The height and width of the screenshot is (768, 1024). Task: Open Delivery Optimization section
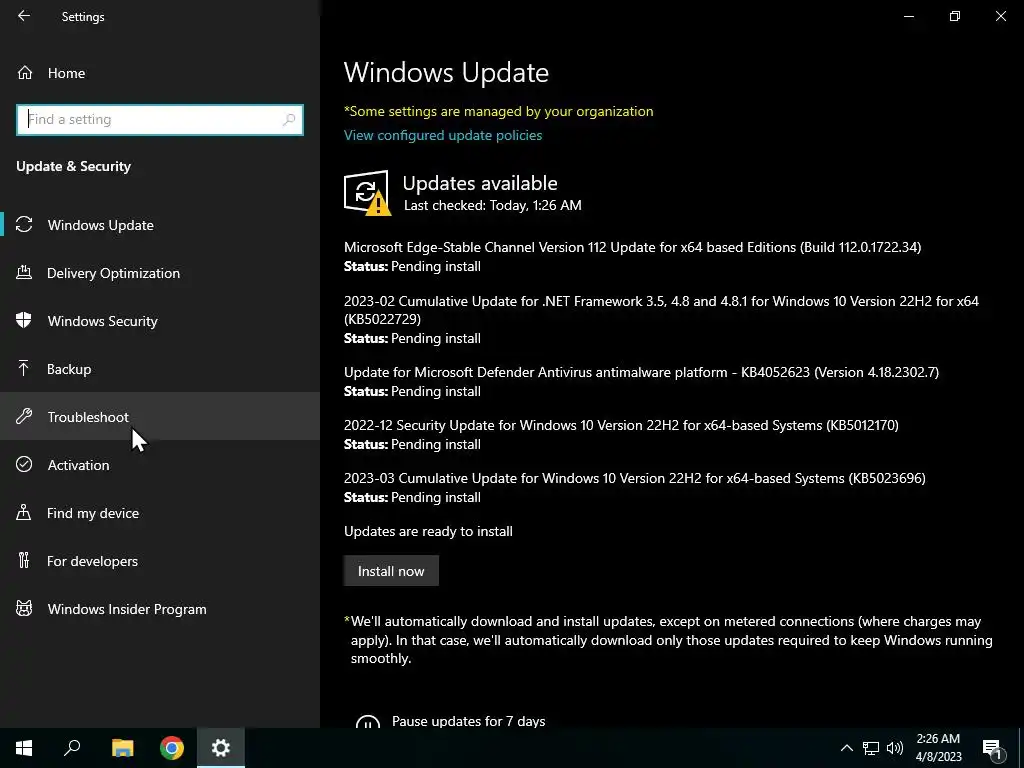[160, 273]
